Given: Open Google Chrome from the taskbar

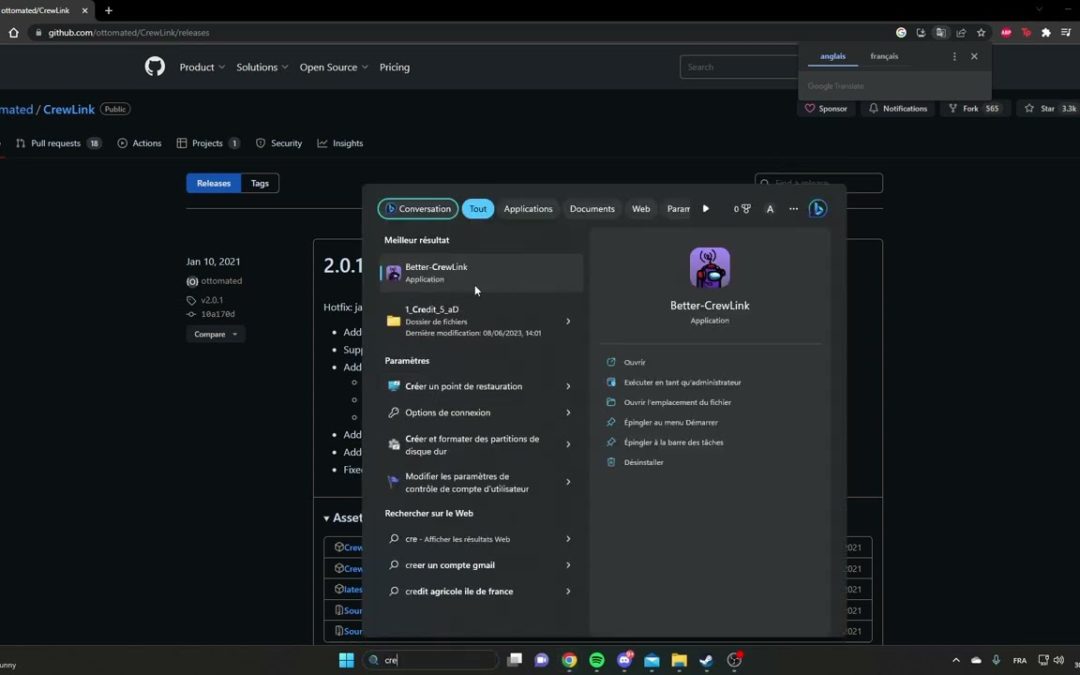Looking at the screenshot, I should tap(569, 660).
